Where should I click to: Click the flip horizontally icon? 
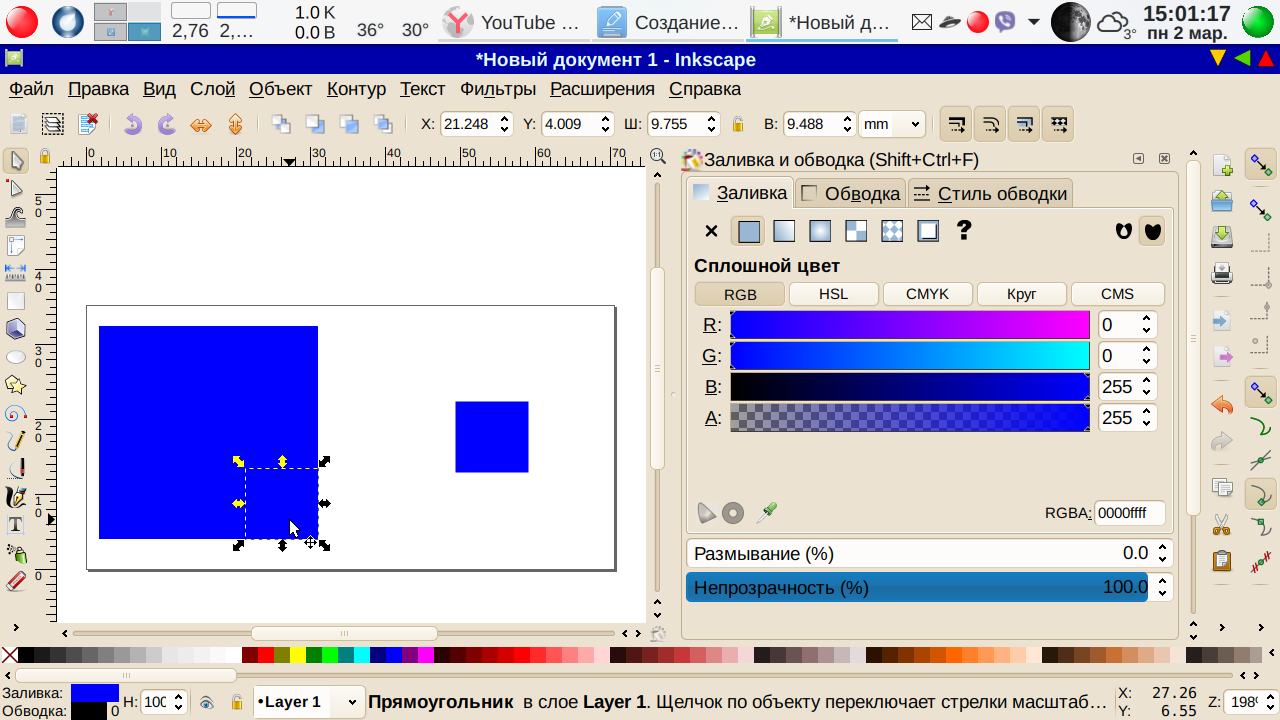click(201, 124)
